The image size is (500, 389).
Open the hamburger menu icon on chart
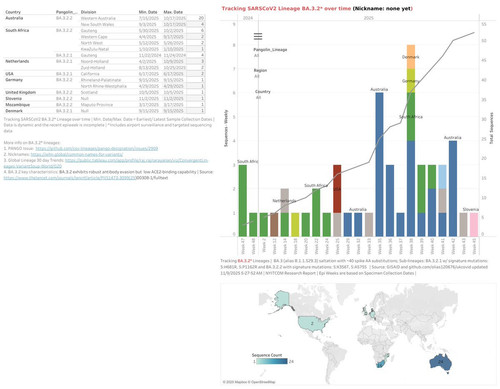pyautogui.click(x=258, y=36)
